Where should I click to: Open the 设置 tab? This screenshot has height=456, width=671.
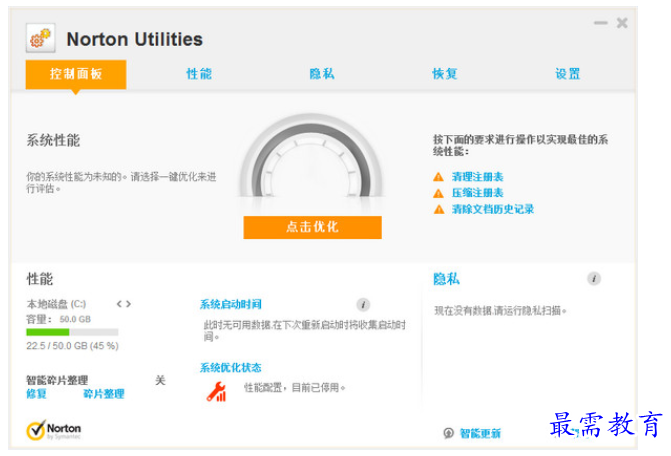(x=568, y=74)
